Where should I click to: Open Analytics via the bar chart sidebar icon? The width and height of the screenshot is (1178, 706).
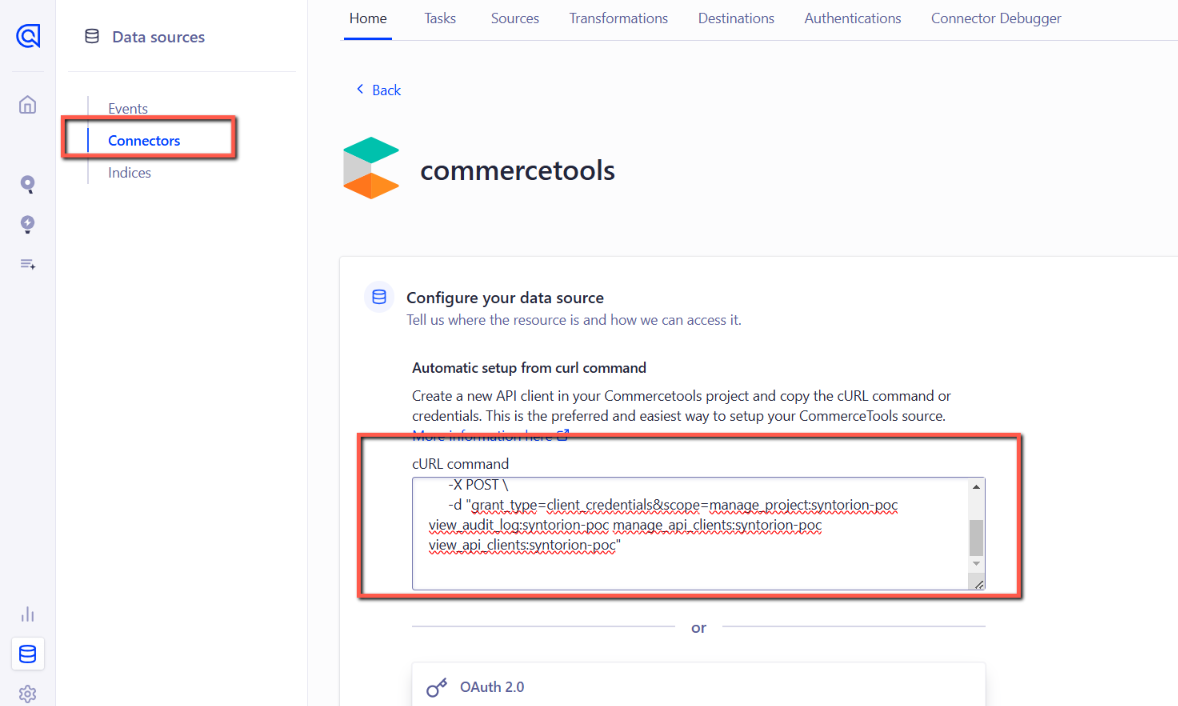27,614
